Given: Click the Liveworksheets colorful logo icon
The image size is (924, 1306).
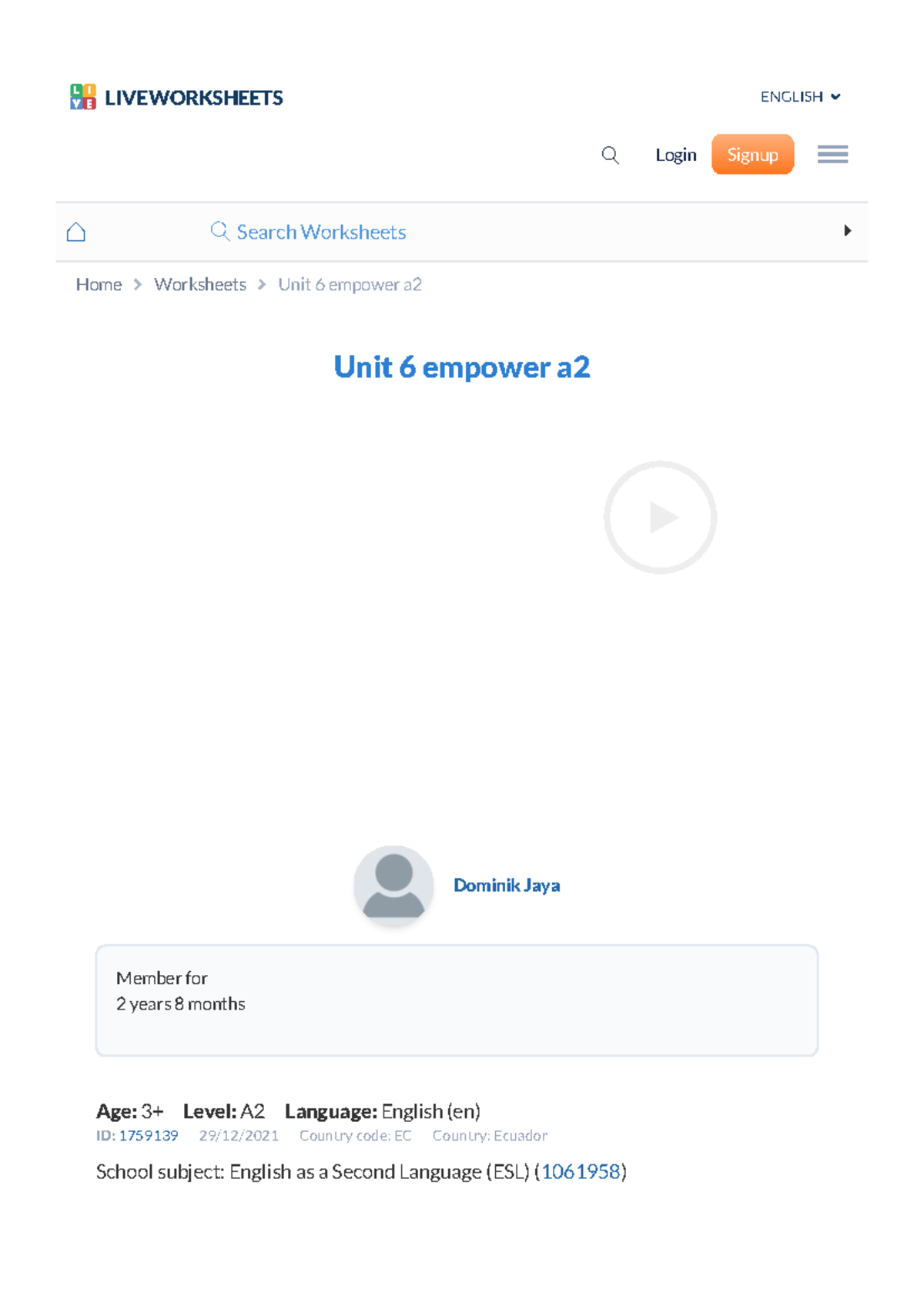Looking at the screenshot, I should pyautogui.click(x=83, y=97).
